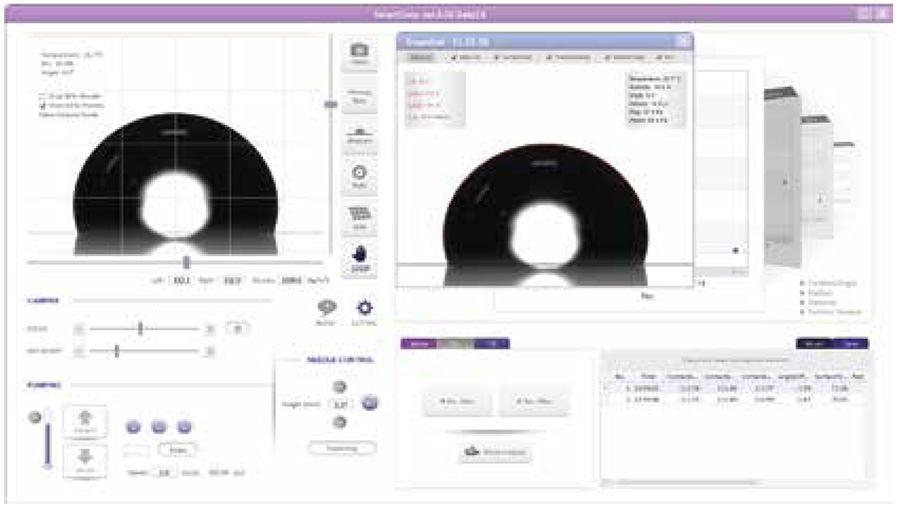Click vertical slider handle right of live image
900x511 pixels.
[331, 104]
